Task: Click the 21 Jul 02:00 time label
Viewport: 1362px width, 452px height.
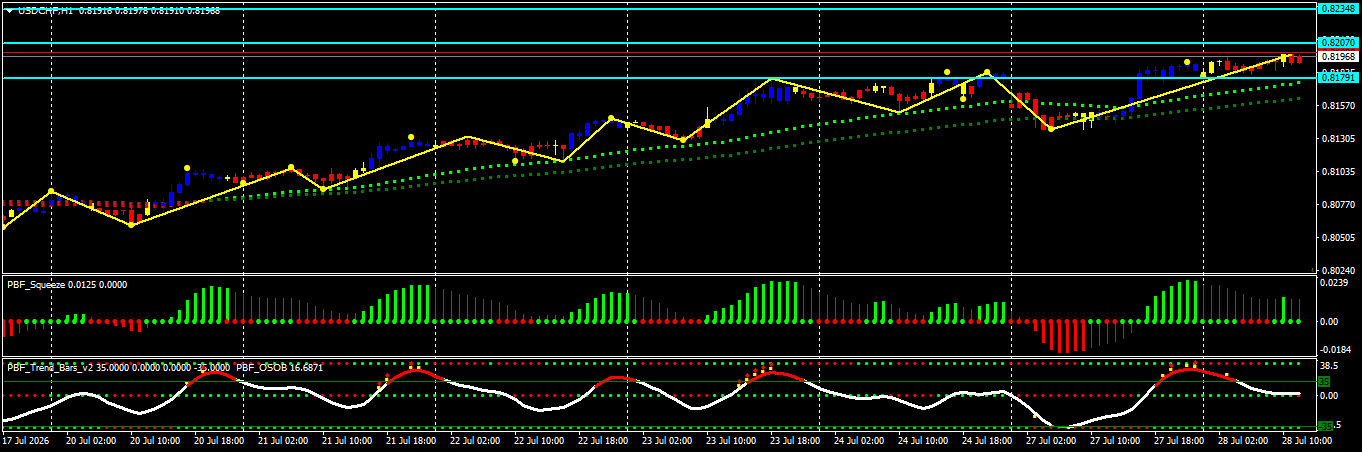Action: 283,440
